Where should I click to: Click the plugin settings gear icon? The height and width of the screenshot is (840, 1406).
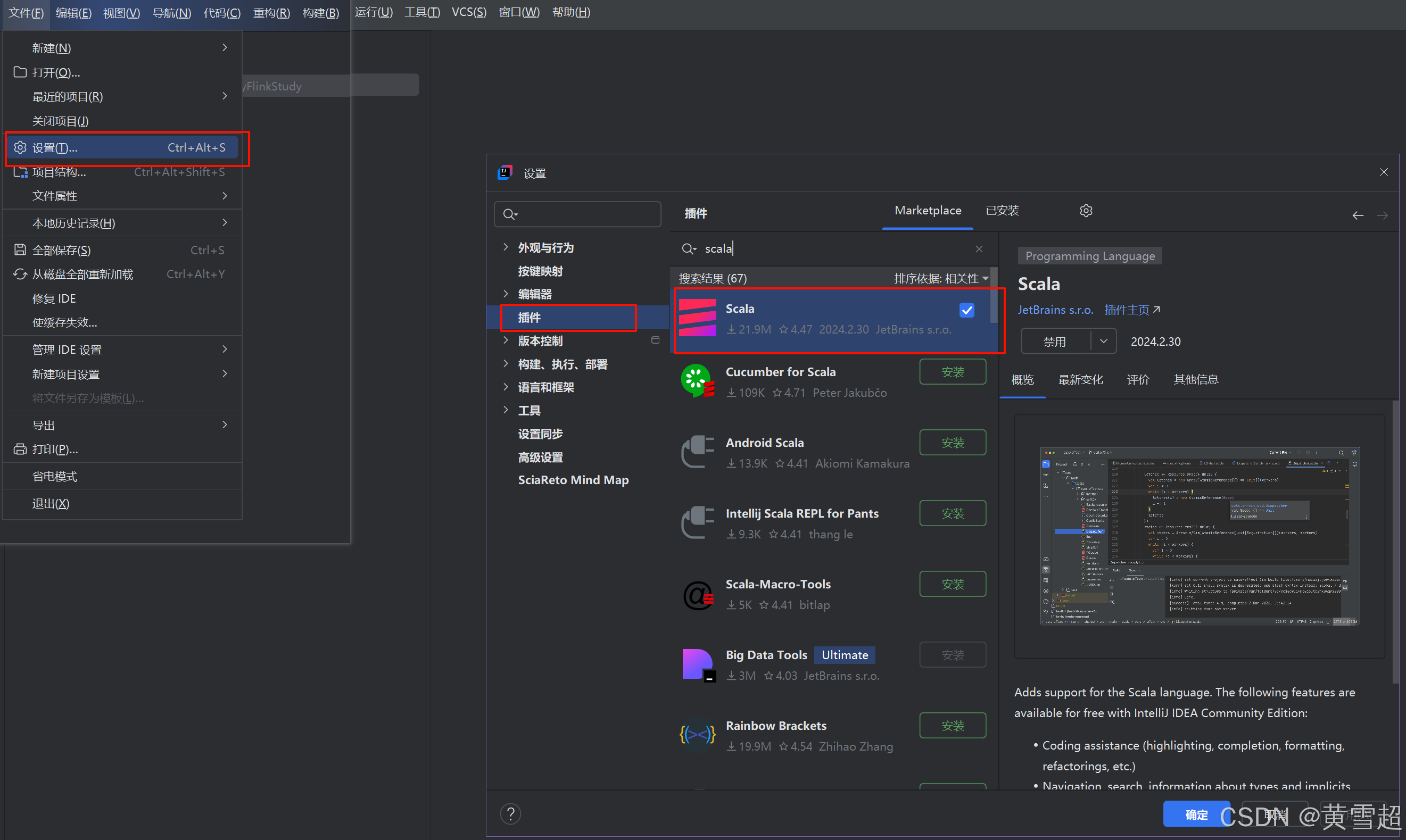tap(1086, 211)
